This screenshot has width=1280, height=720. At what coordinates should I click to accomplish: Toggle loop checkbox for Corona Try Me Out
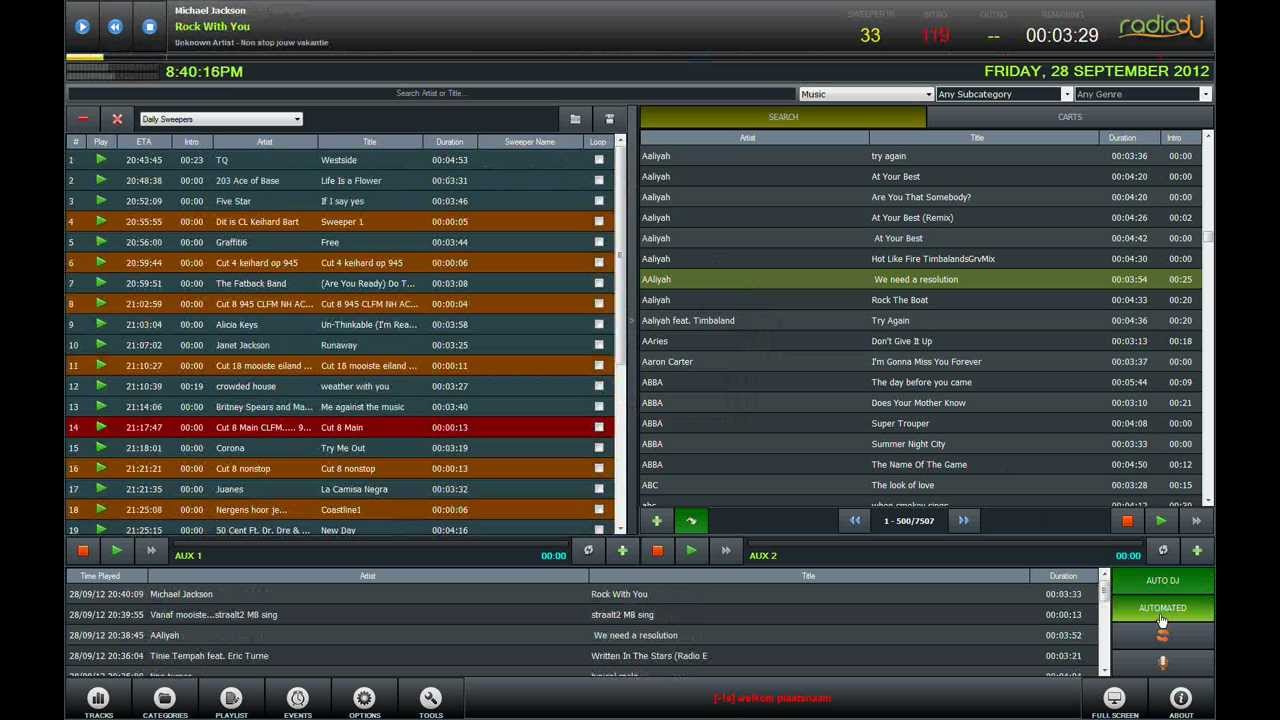(x=599, y=448)
